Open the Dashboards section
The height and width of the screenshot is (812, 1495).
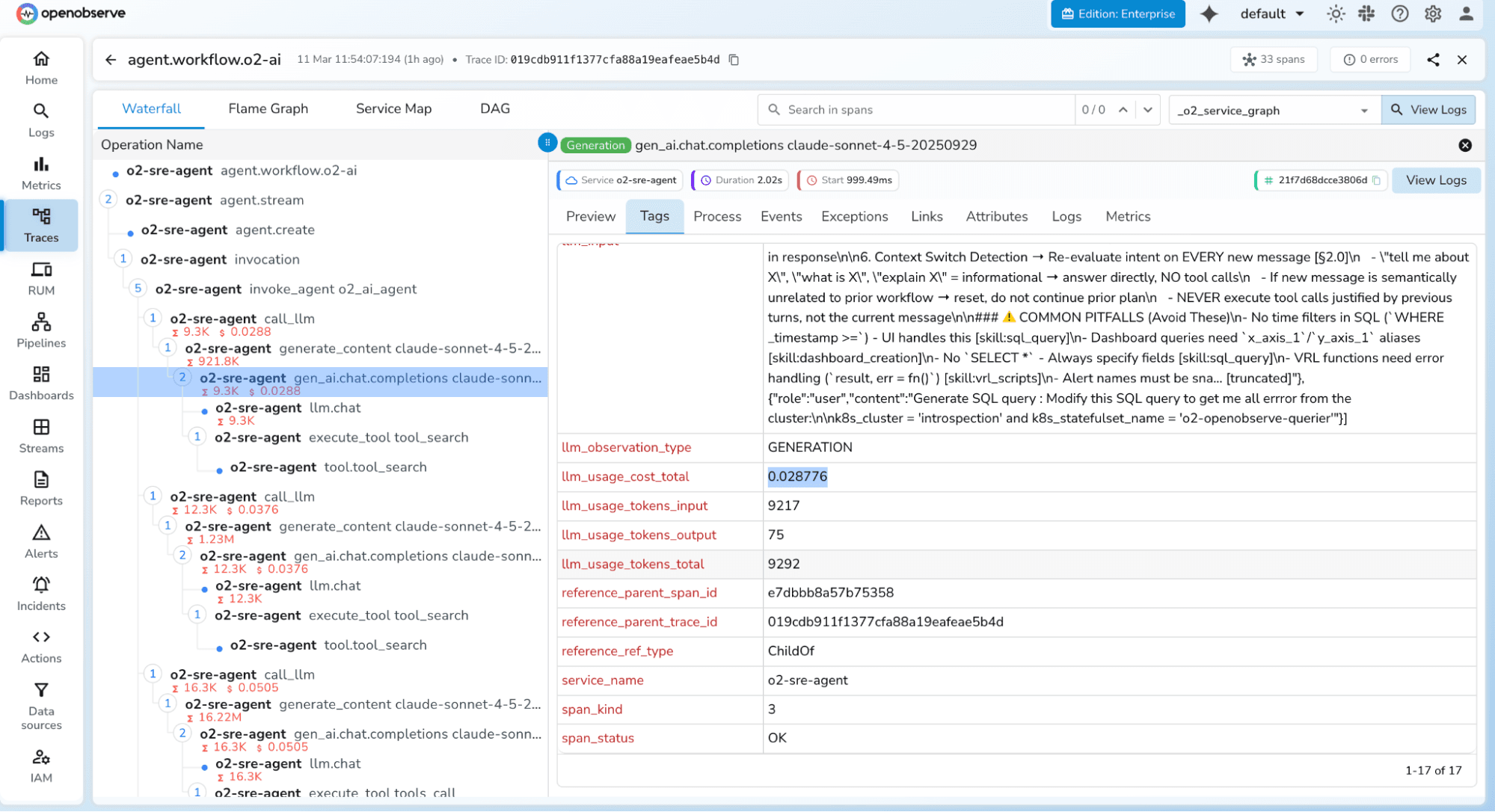click(x=41, y=382)
